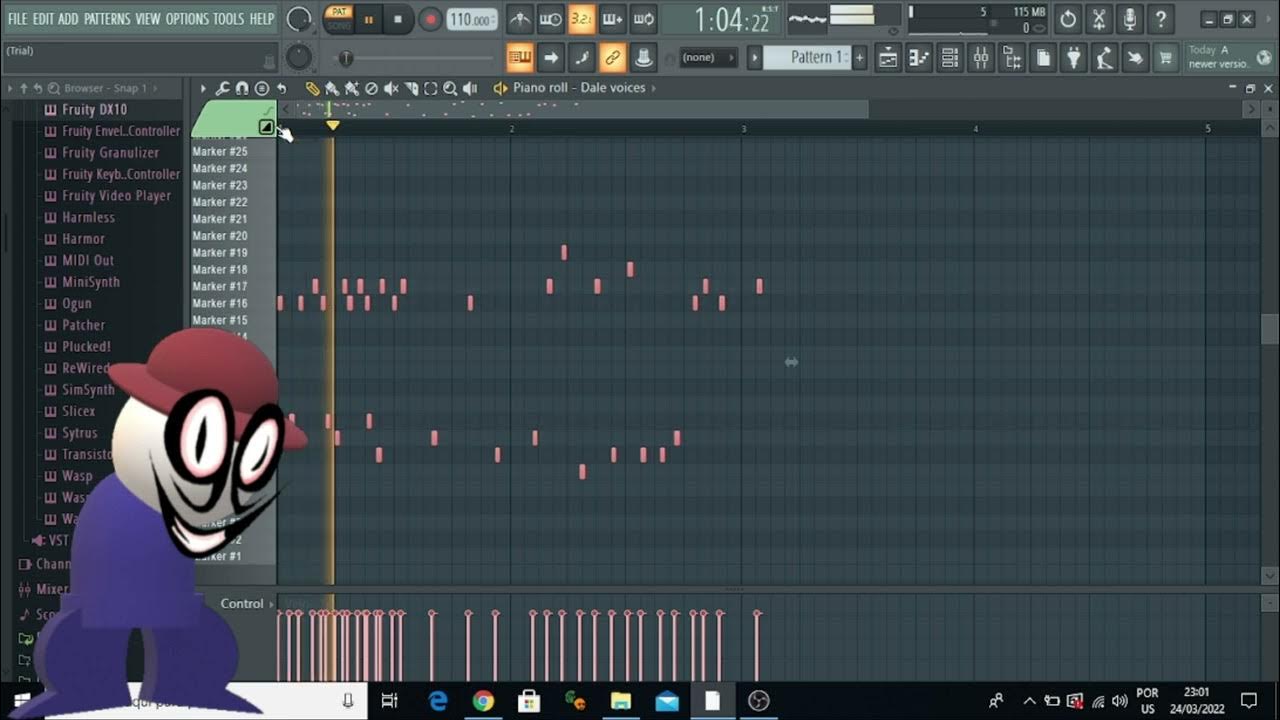Select the Zoom magnifier tool in piano roll

tap(450, 88)
